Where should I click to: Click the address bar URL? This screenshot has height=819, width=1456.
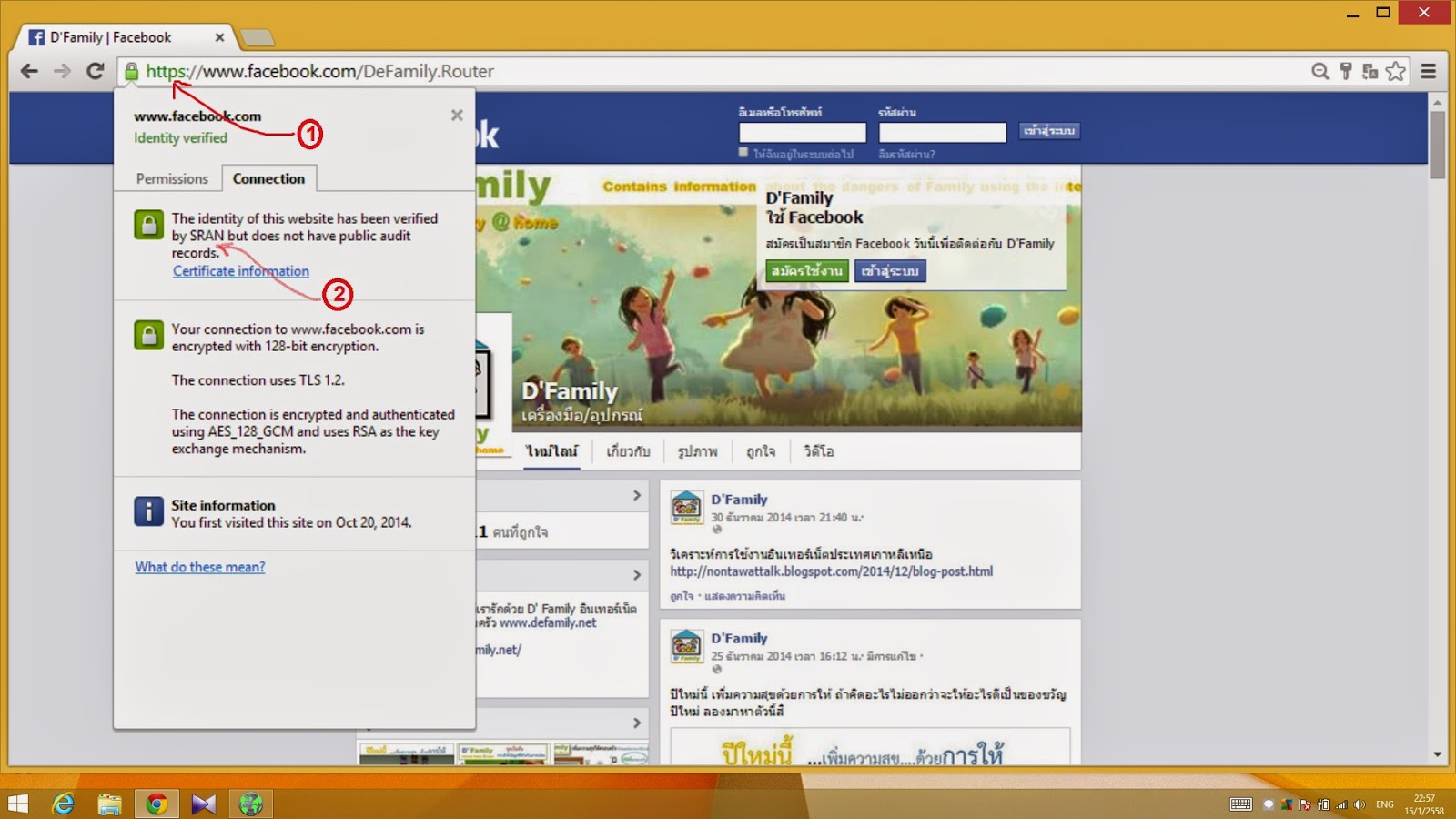tap(319, 71)
